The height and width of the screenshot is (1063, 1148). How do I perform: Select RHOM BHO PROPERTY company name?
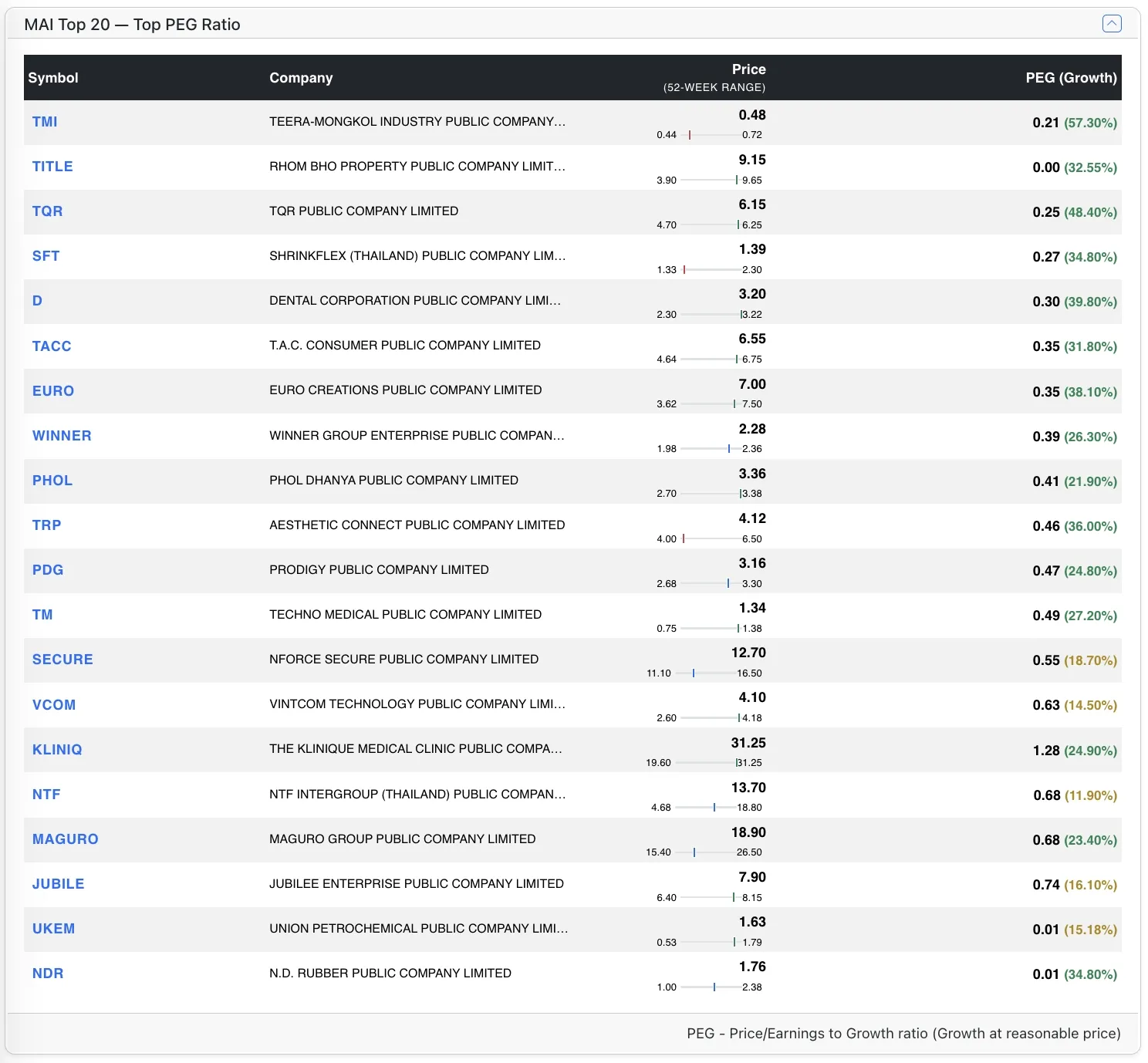pos(417,167)
